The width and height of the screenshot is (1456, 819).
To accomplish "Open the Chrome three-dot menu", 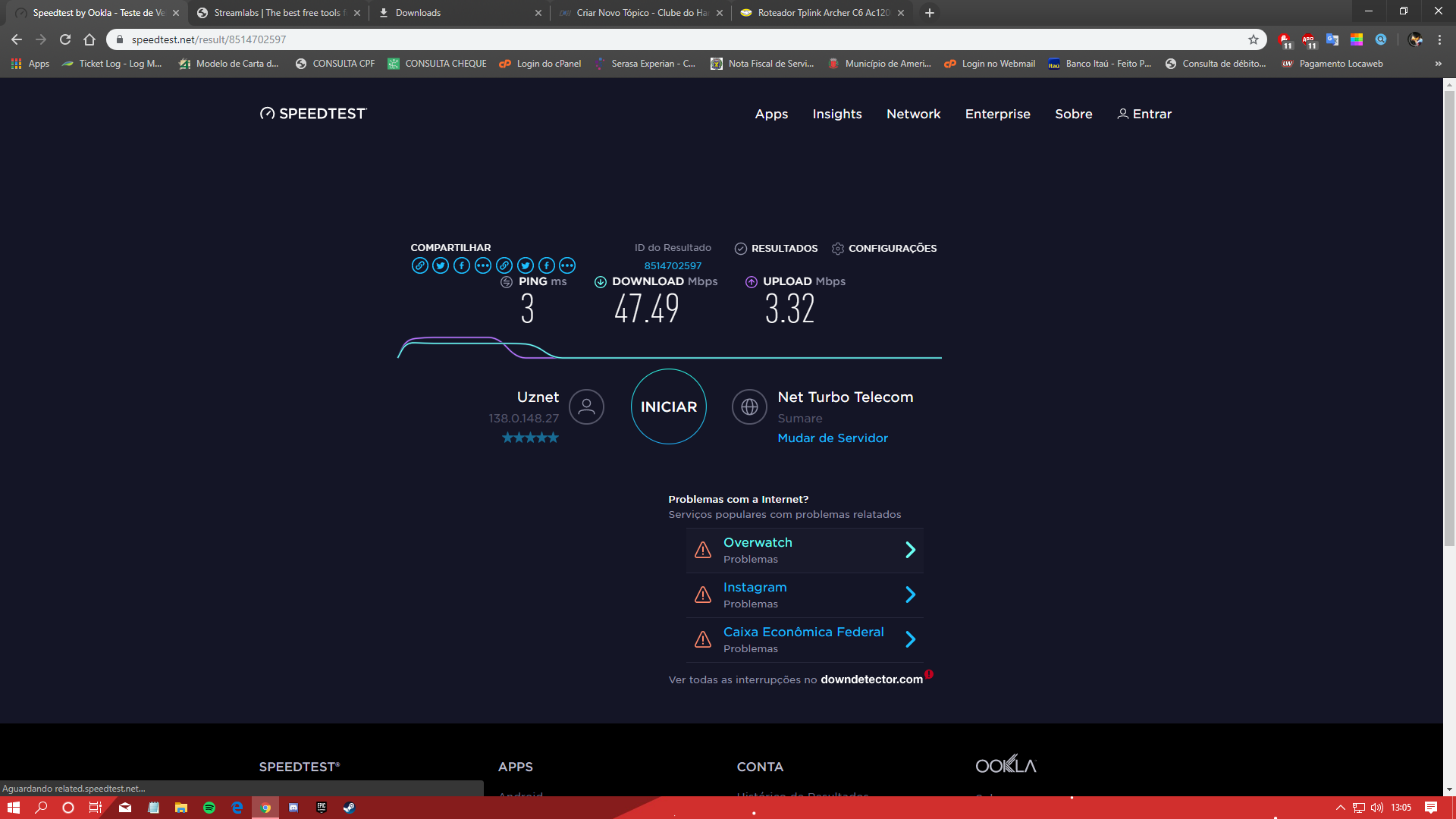I will (1439, 39).
